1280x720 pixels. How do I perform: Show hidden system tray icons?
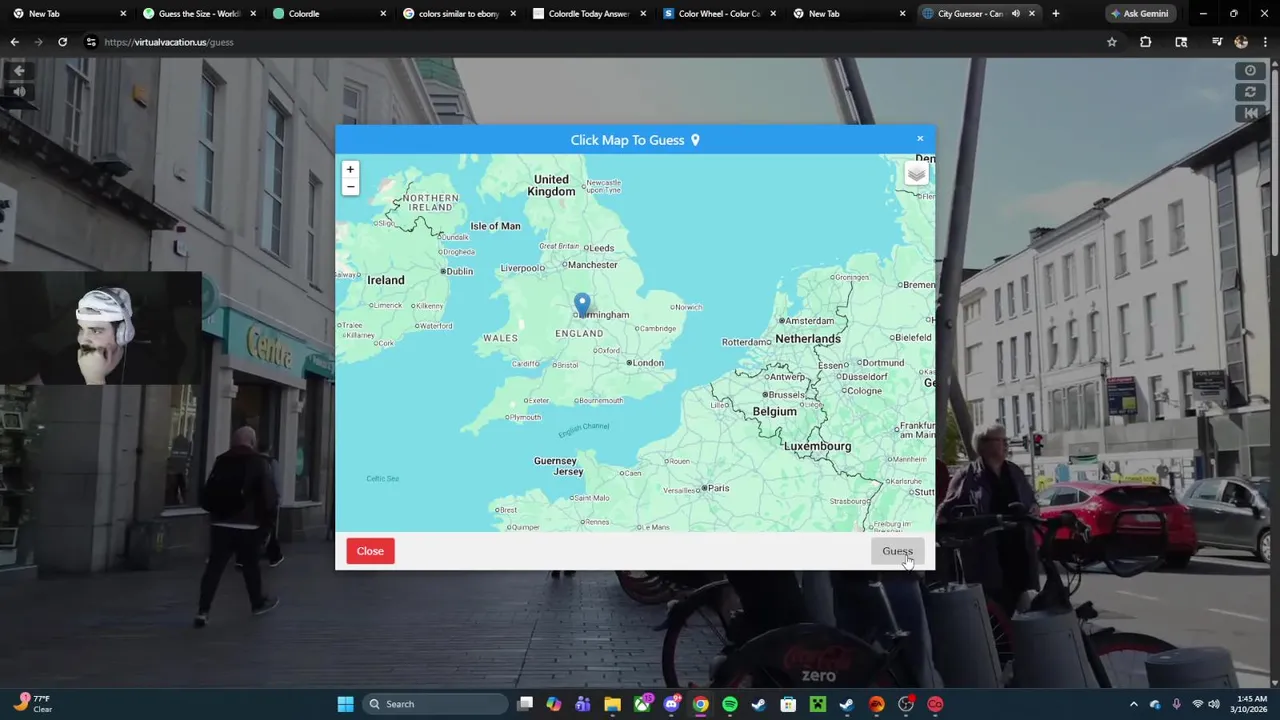1133,704
